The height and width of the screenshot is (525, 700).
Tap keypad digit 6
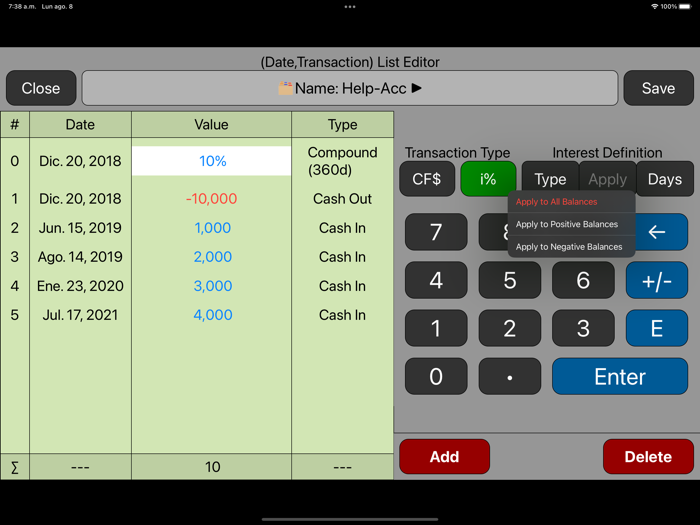(583, 280)
